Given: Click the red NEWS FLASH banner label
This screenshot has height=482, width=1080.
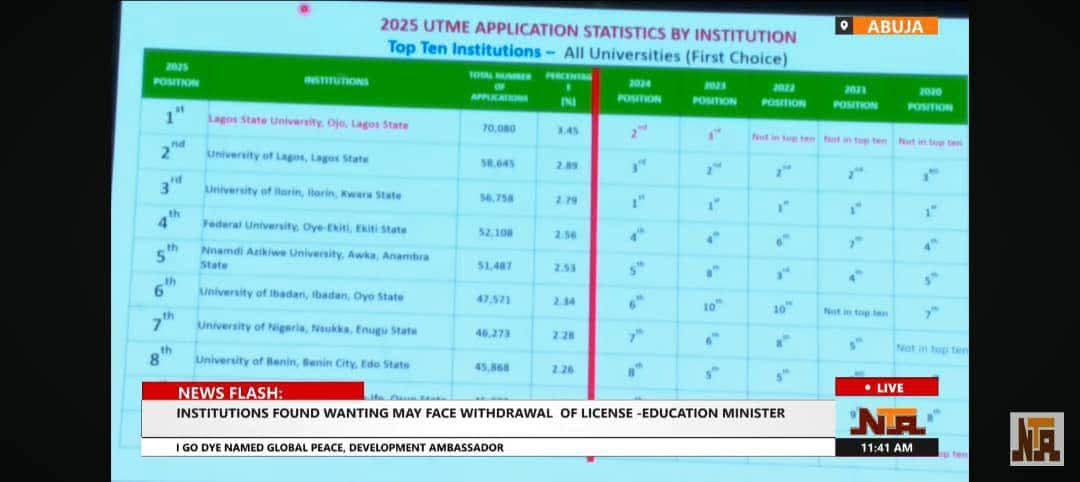Looking at the screenshot, I should click(x=252, y=392).
